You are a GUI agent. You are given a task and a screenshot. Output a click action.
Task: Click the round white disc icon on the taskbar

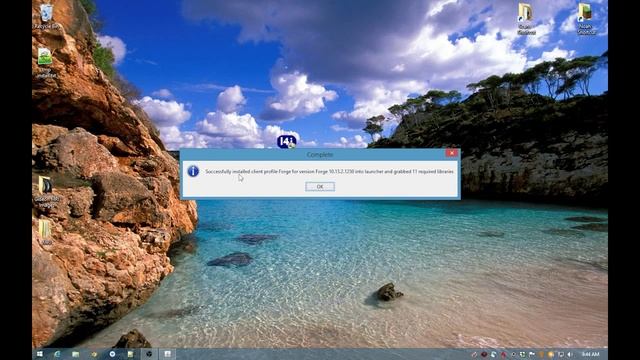point(112,354)
